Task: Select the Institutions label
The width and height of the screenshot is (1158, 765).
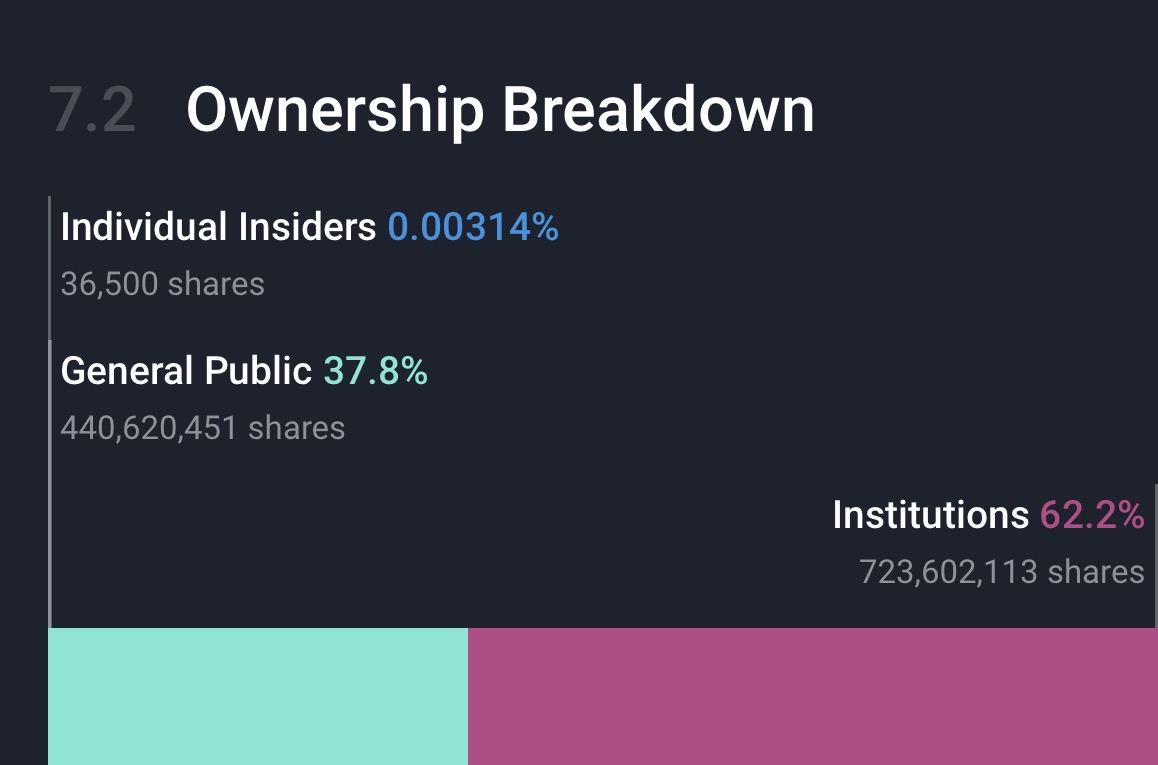Action: [930, 516]
